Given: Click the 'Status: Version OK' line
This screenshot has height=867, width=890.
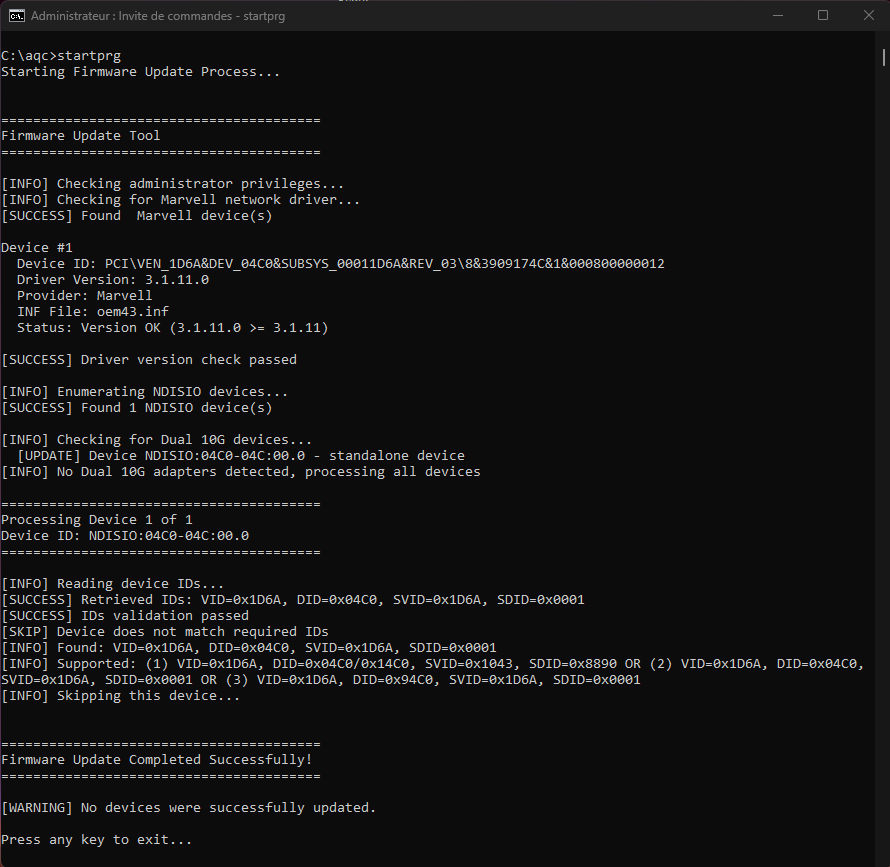Looking at the screenshot, I should (172, 328).
